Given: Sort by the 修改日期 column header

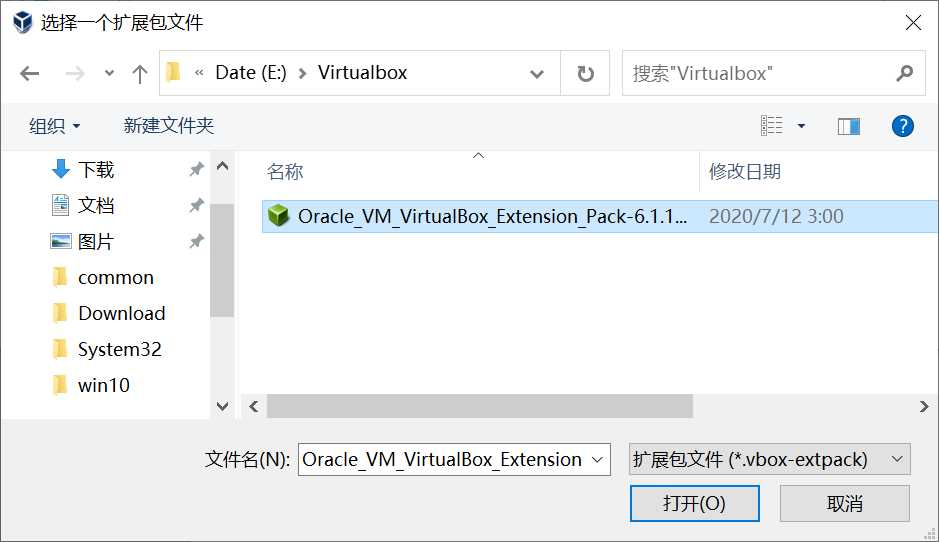Looking at the screenshot, I should [745, 172].
